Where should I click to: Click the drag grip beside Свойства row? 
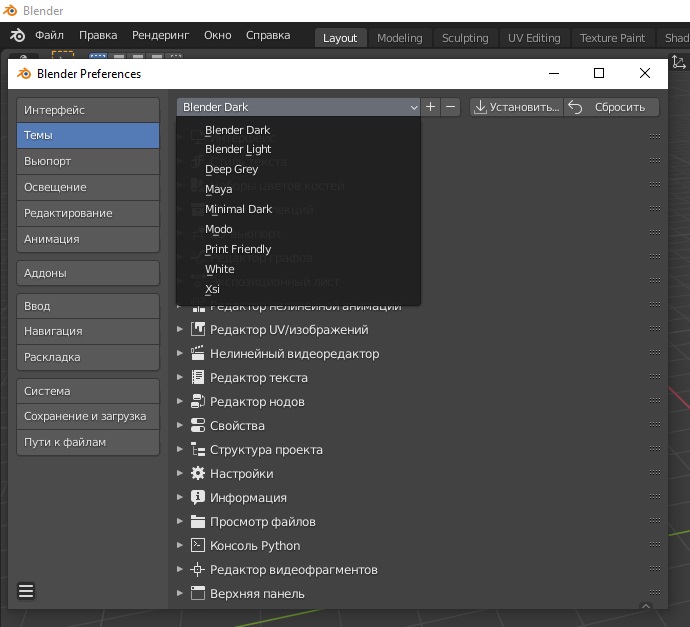[x=655, y=426]
